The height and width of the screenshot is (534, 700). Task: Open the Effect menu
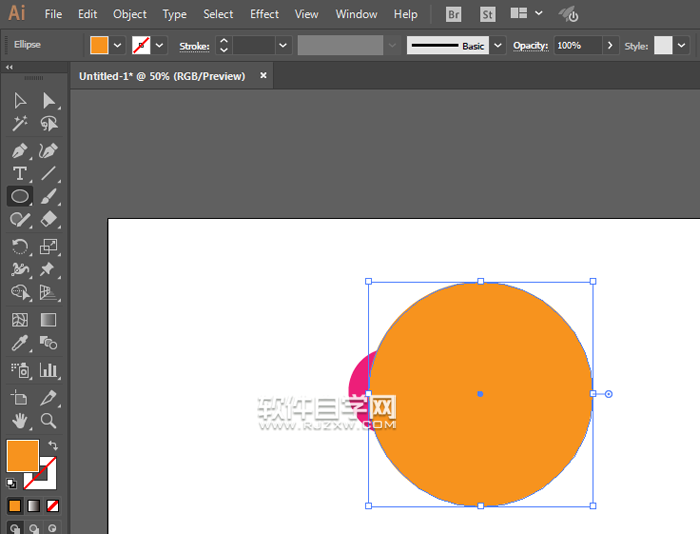[264, 14]
